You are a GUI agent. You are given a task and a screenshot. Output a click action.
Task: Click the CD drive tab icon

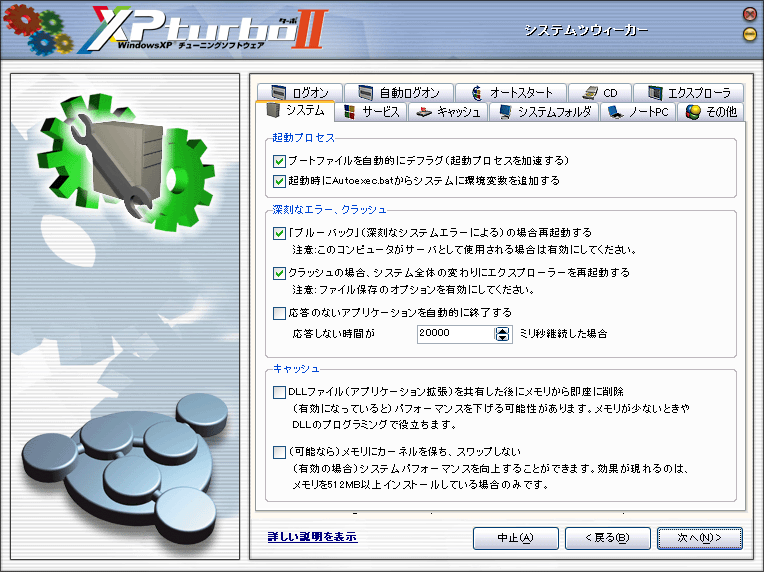point(590,93)
